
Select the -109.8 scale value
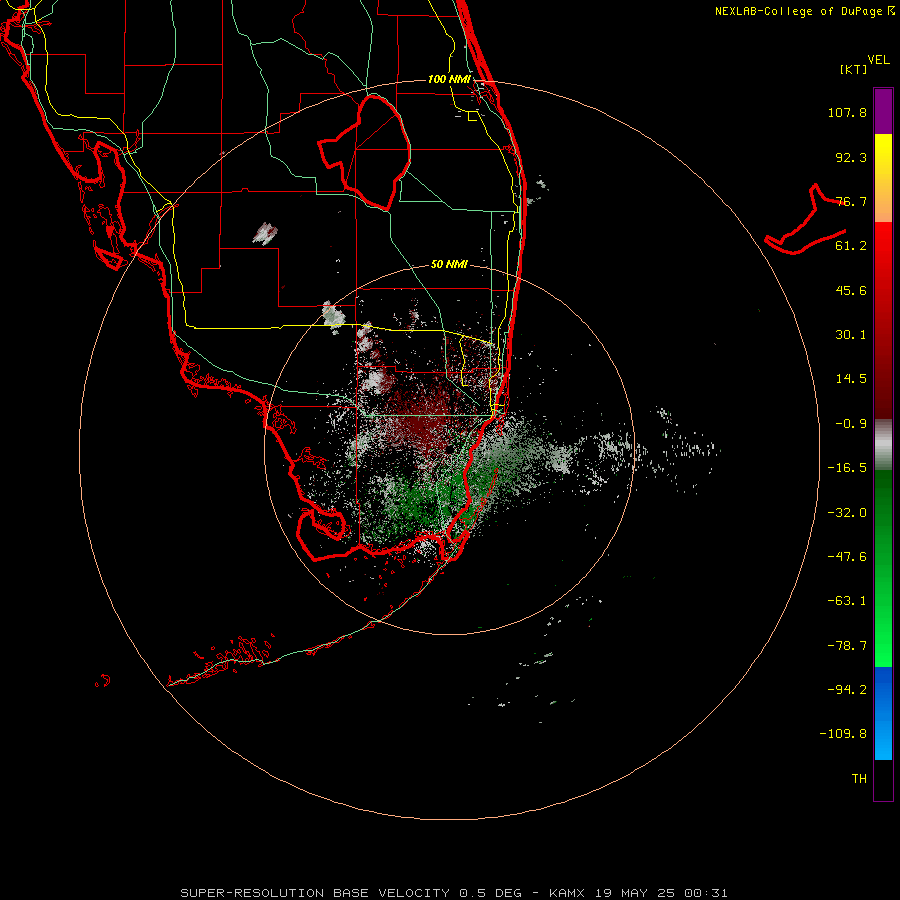tap(843, 734)
